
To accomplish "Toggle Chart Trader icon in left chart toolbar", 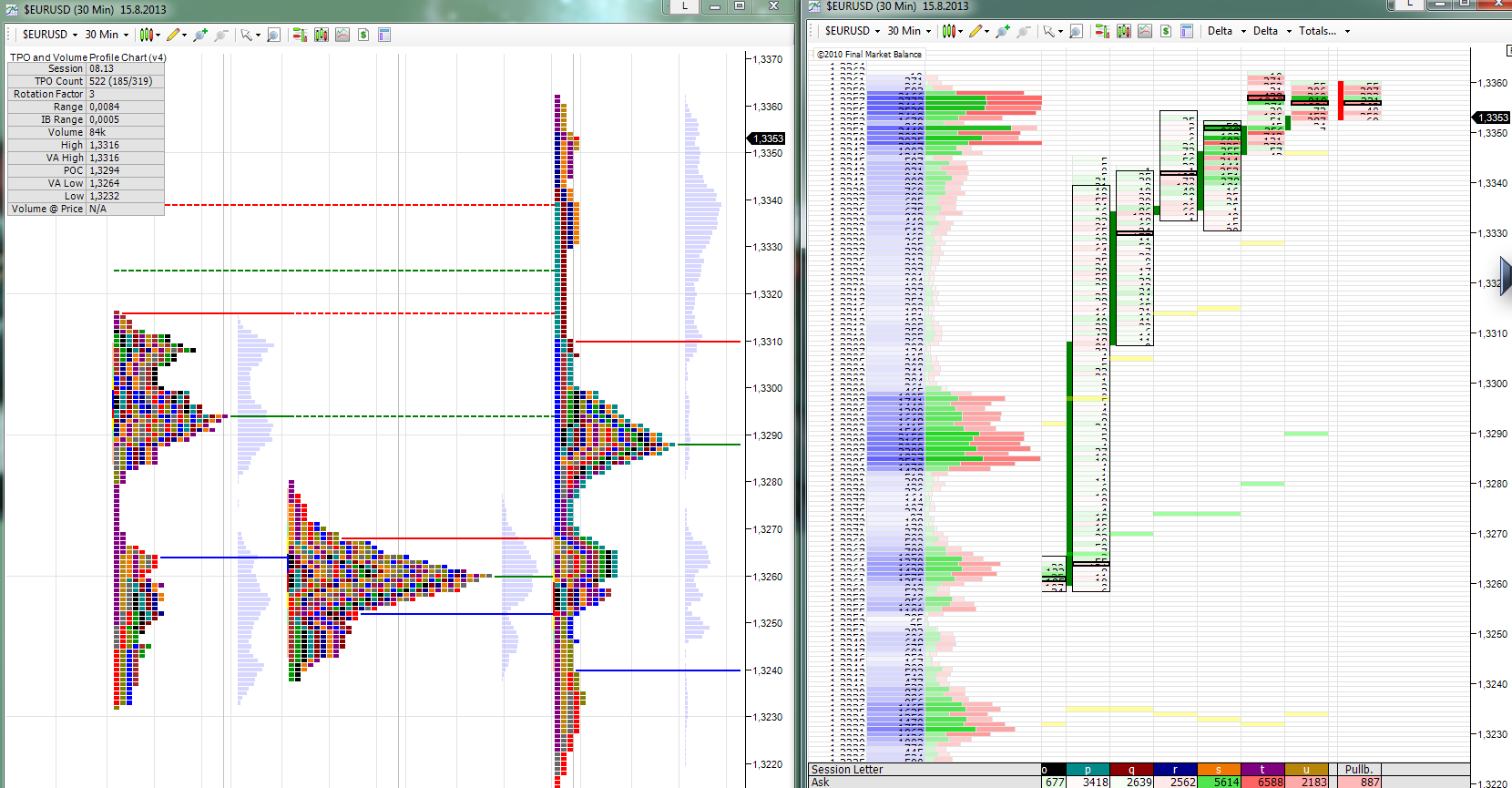I will [300, 35].
